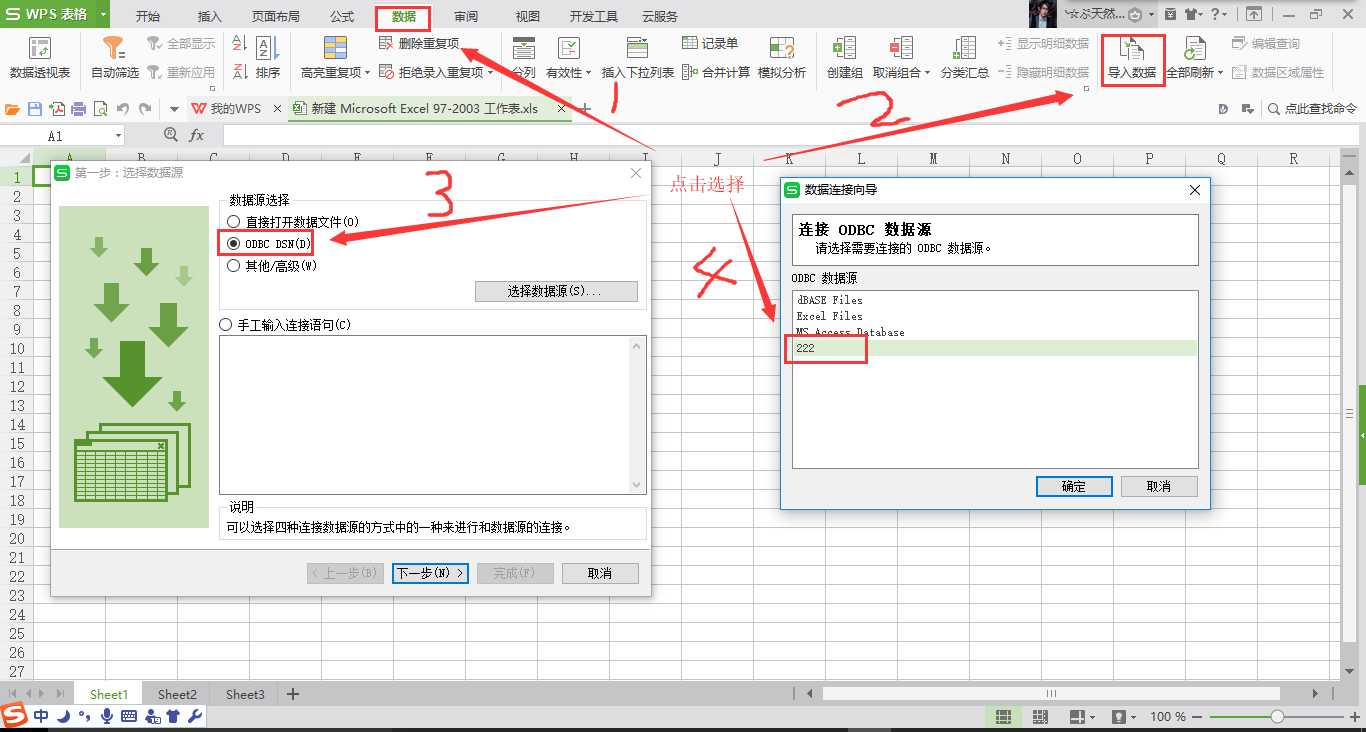This screenshot has height=732, width=1366.
Task: Click the Sogou IME microphone icon
Action: coord(107,716)
